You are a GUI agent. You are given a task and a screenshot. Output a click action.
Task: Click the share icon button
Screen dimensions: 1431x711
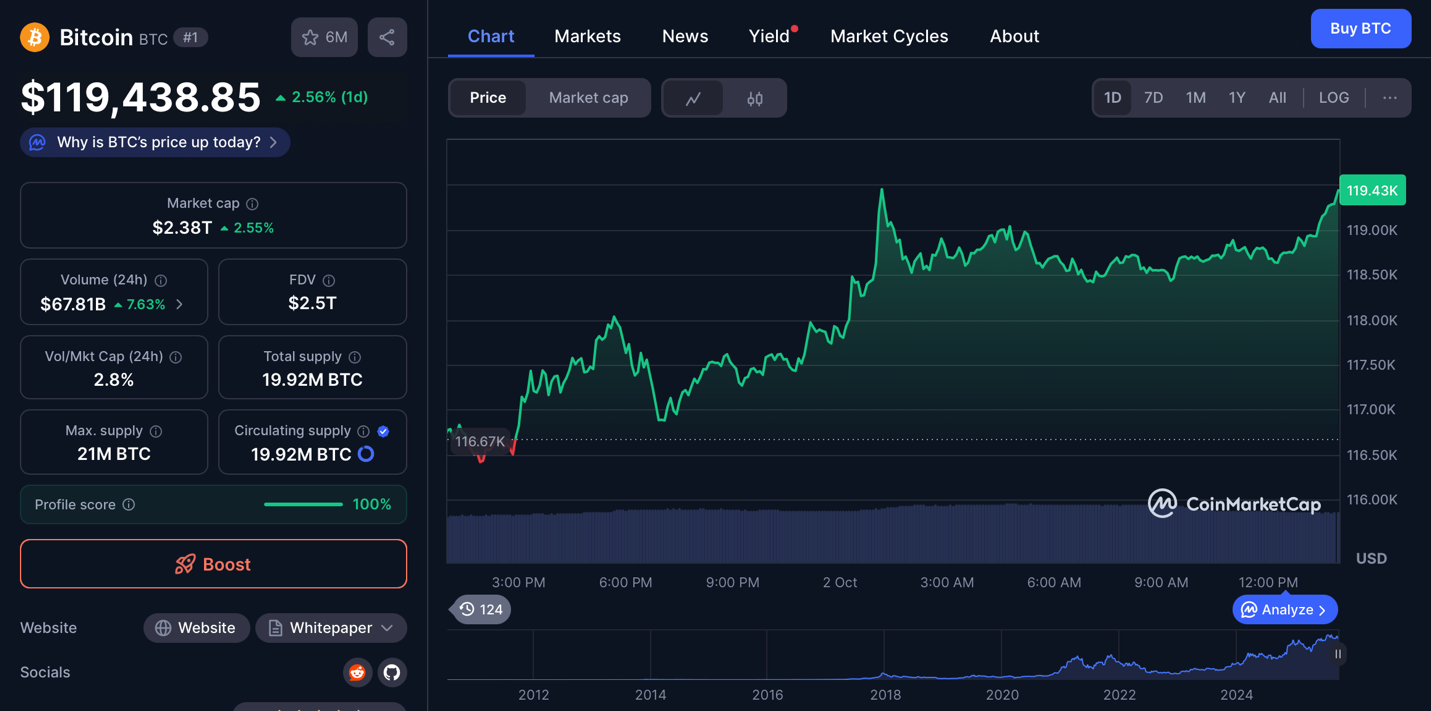click(387, 38)
